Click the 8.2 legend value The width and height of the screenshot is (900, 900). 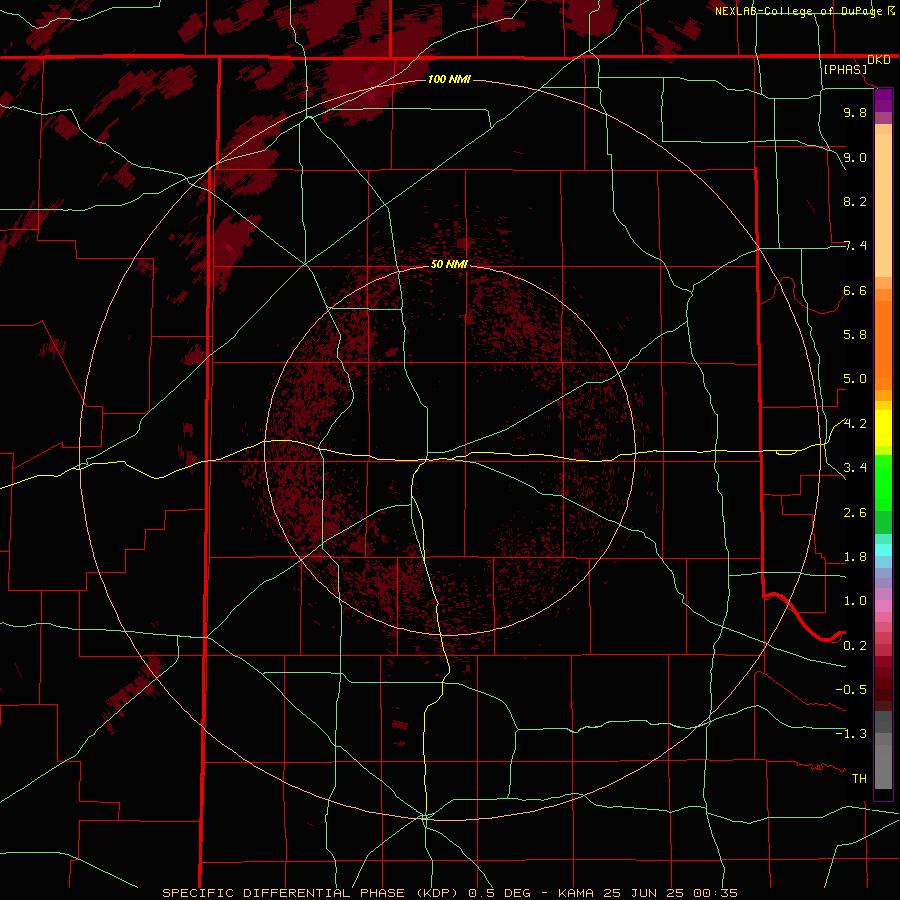pyautogui.click(x=855, y=201)
